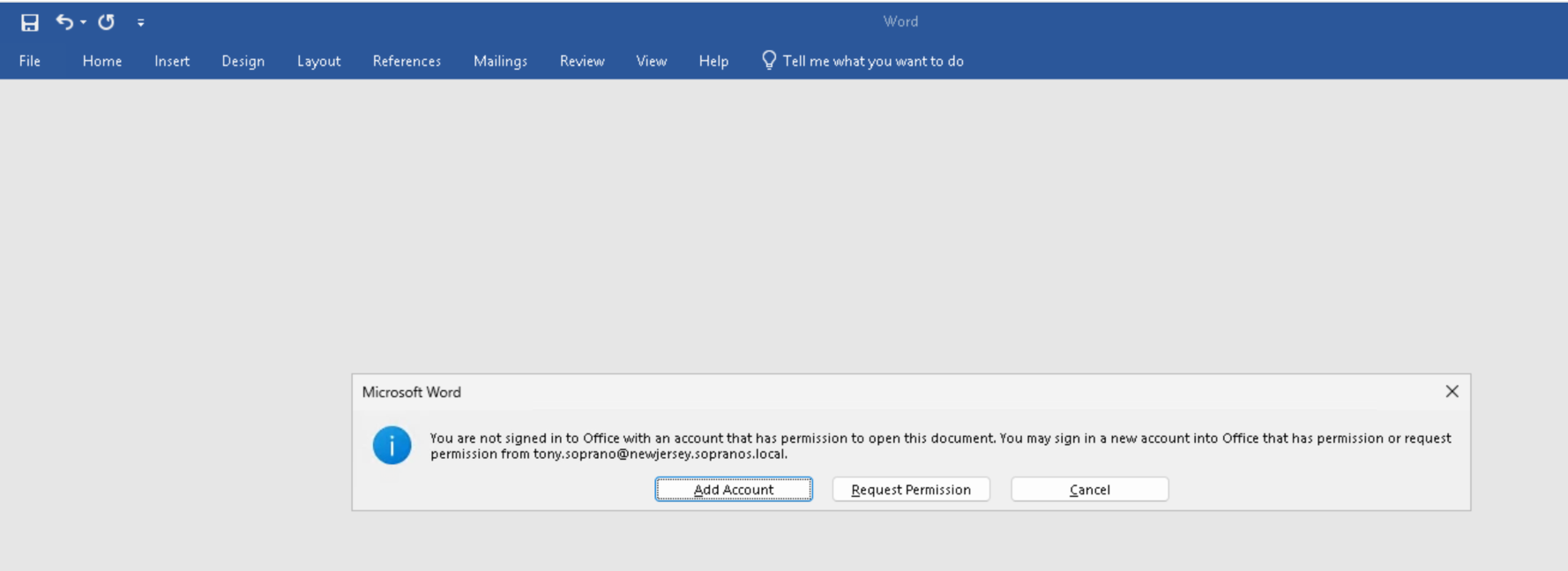This screenshot has height=571, width=1568.
Task: Click the Tell me lightbulb icon
Action: point(769,60)
